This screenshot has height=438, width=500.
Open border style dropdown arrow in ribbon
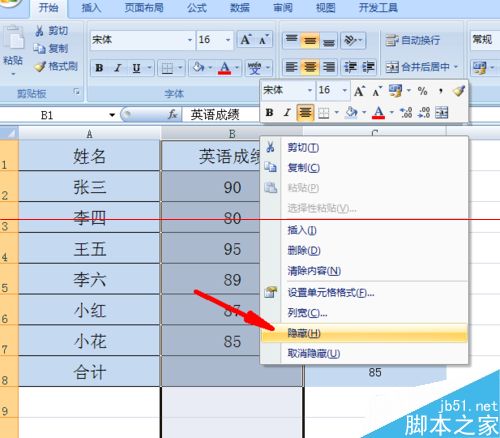180,68
